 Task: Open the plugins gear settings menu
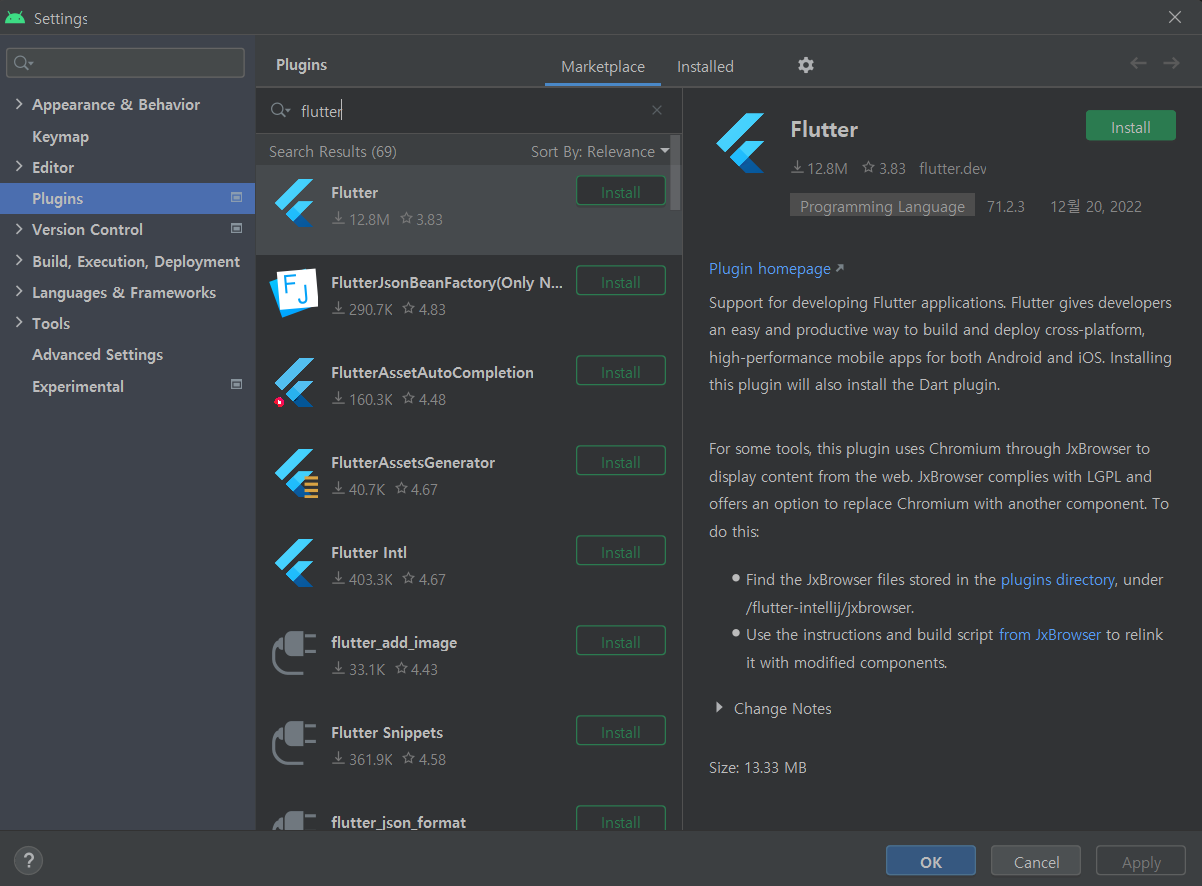(x=806, y=65)
